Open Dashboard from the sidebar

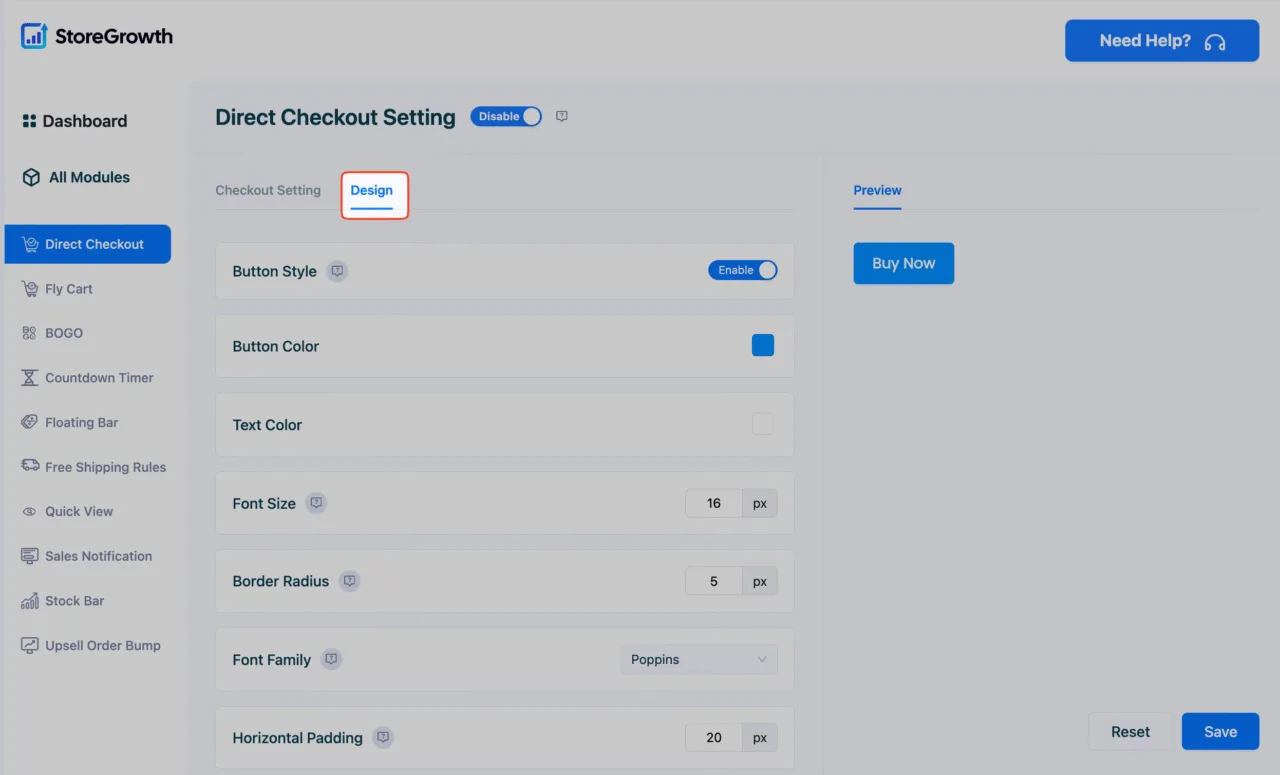point(75,121)
